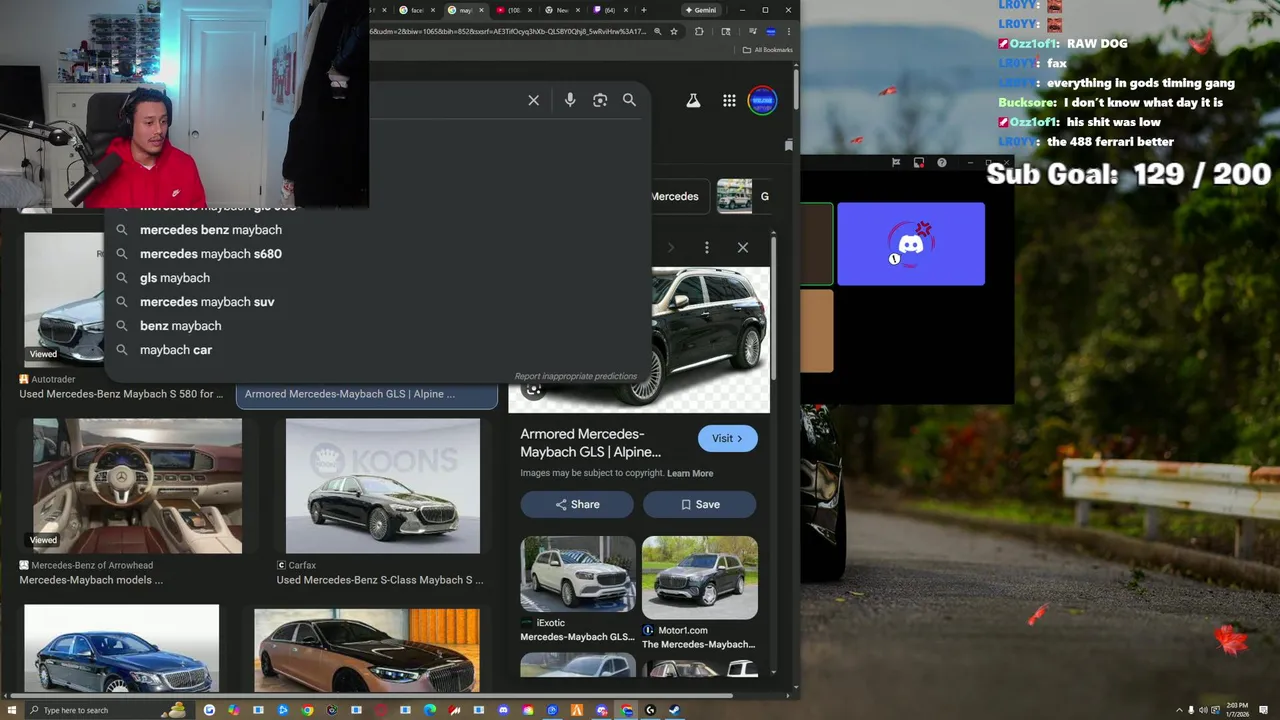This screenshot has height=720, width=1280.
Task: Click the system tray clock
Action: pos(1238,710)
